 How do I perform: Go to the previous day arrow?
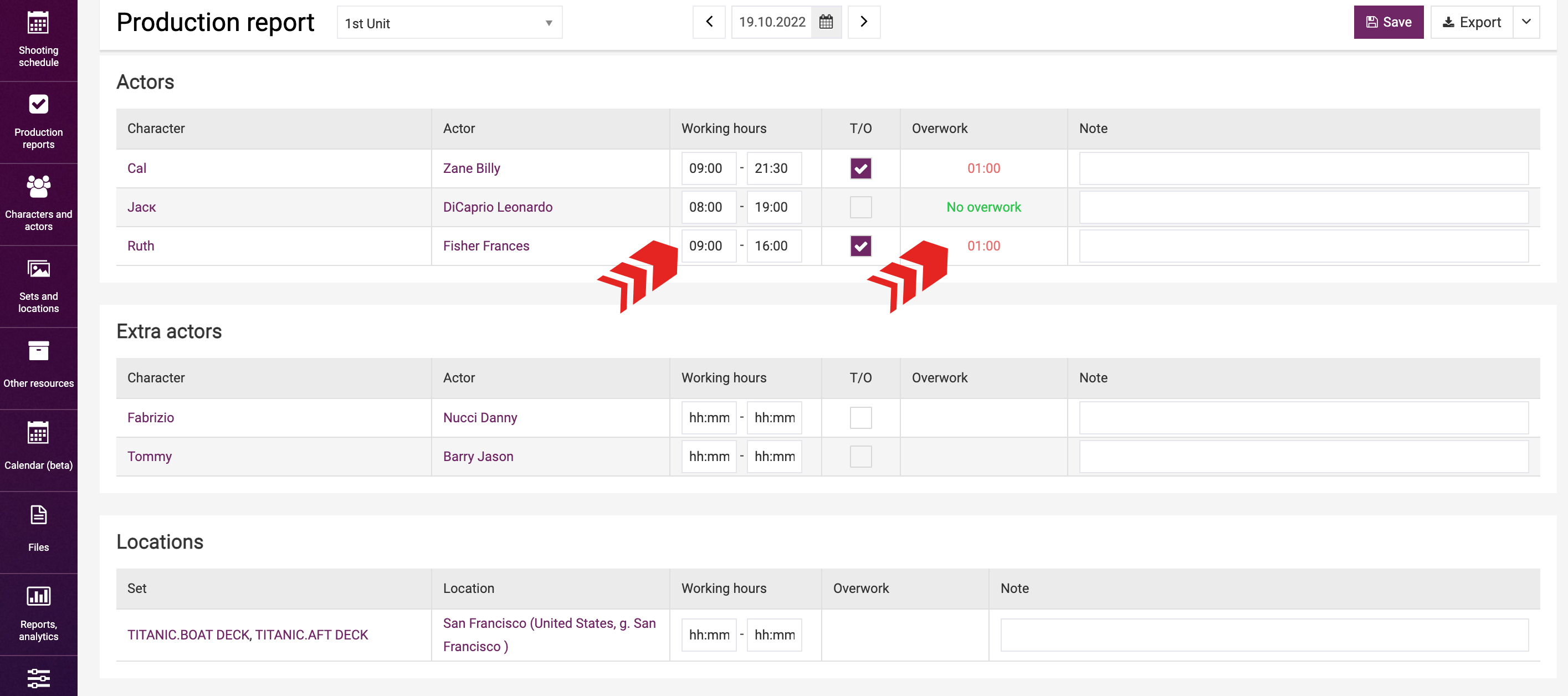point(709,22)
